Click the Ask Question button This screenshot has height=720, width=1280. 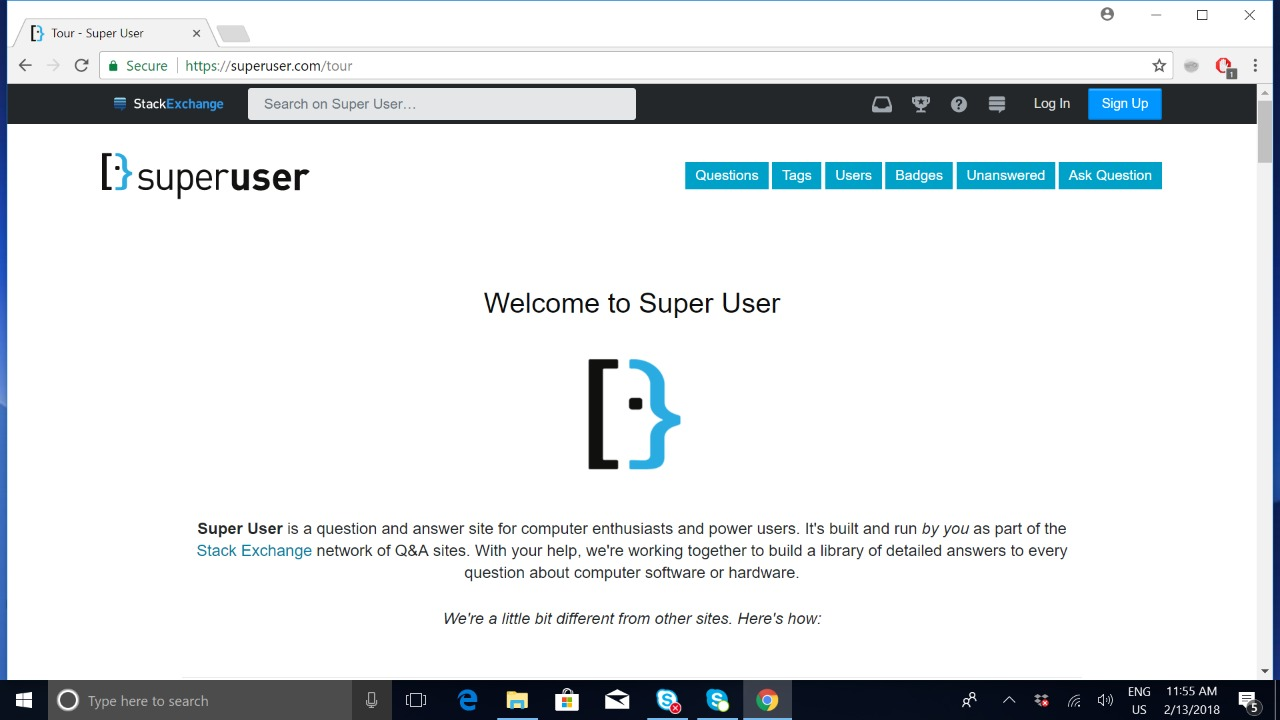(x=1110, y=175)
